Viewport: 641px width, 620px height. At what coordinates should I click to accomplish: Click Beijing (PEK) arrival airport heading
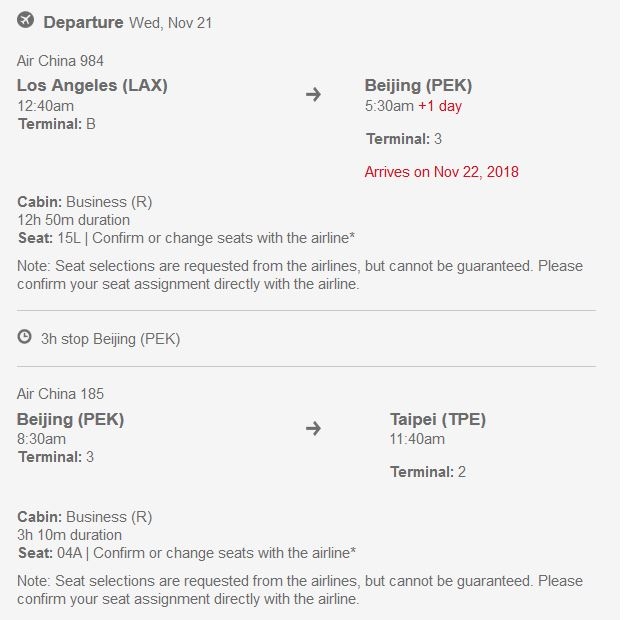418,85
